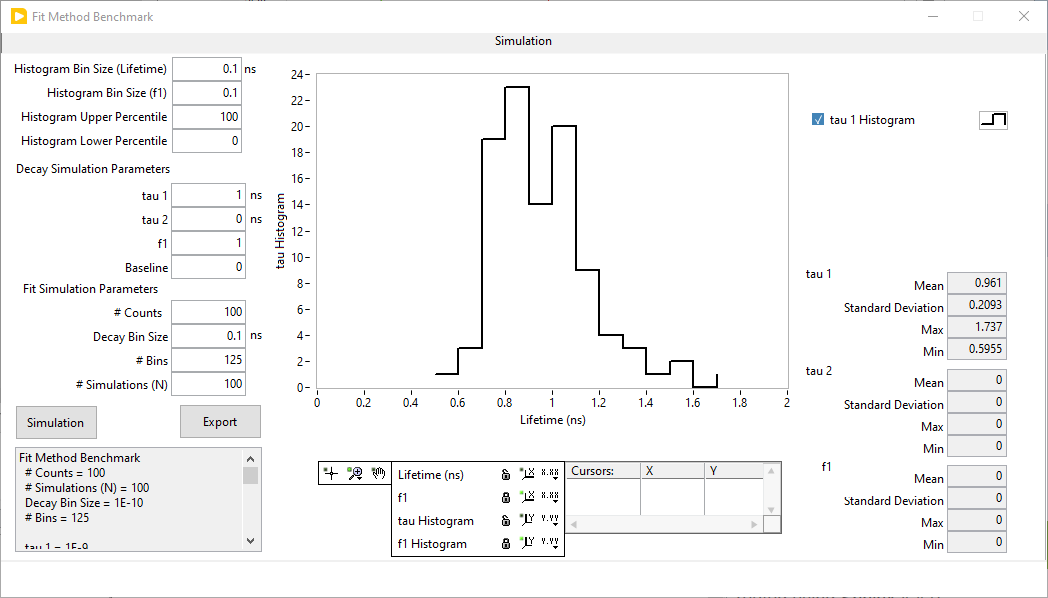Toggle autoscale lock for Lifetime (ns) axis

tap(506, 474)
